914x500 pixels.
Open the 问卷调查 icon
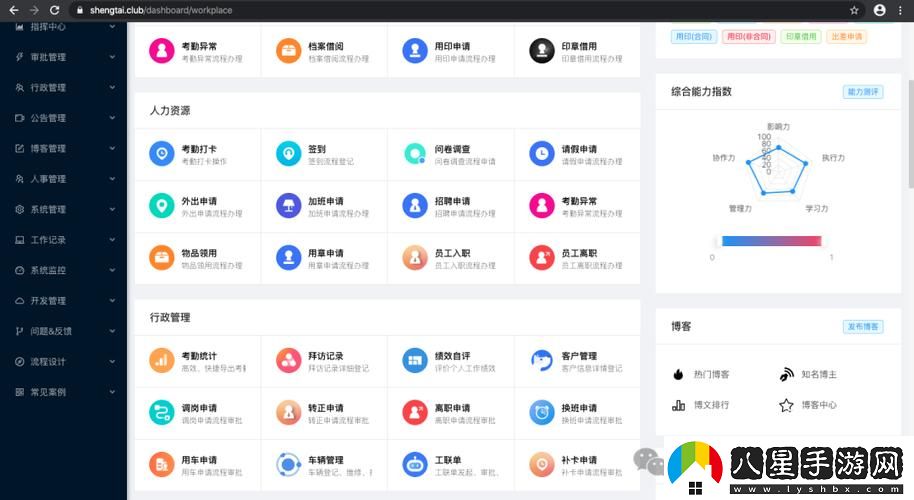coord(415,154)
